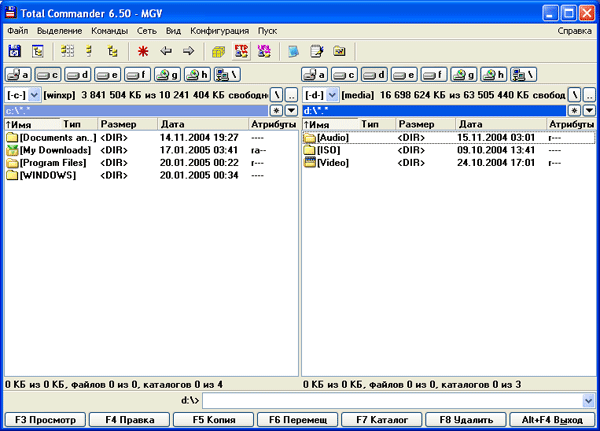Screen dimensions: 600x431
Task: Open left panel directory history arrow
Action: (291, 111)
